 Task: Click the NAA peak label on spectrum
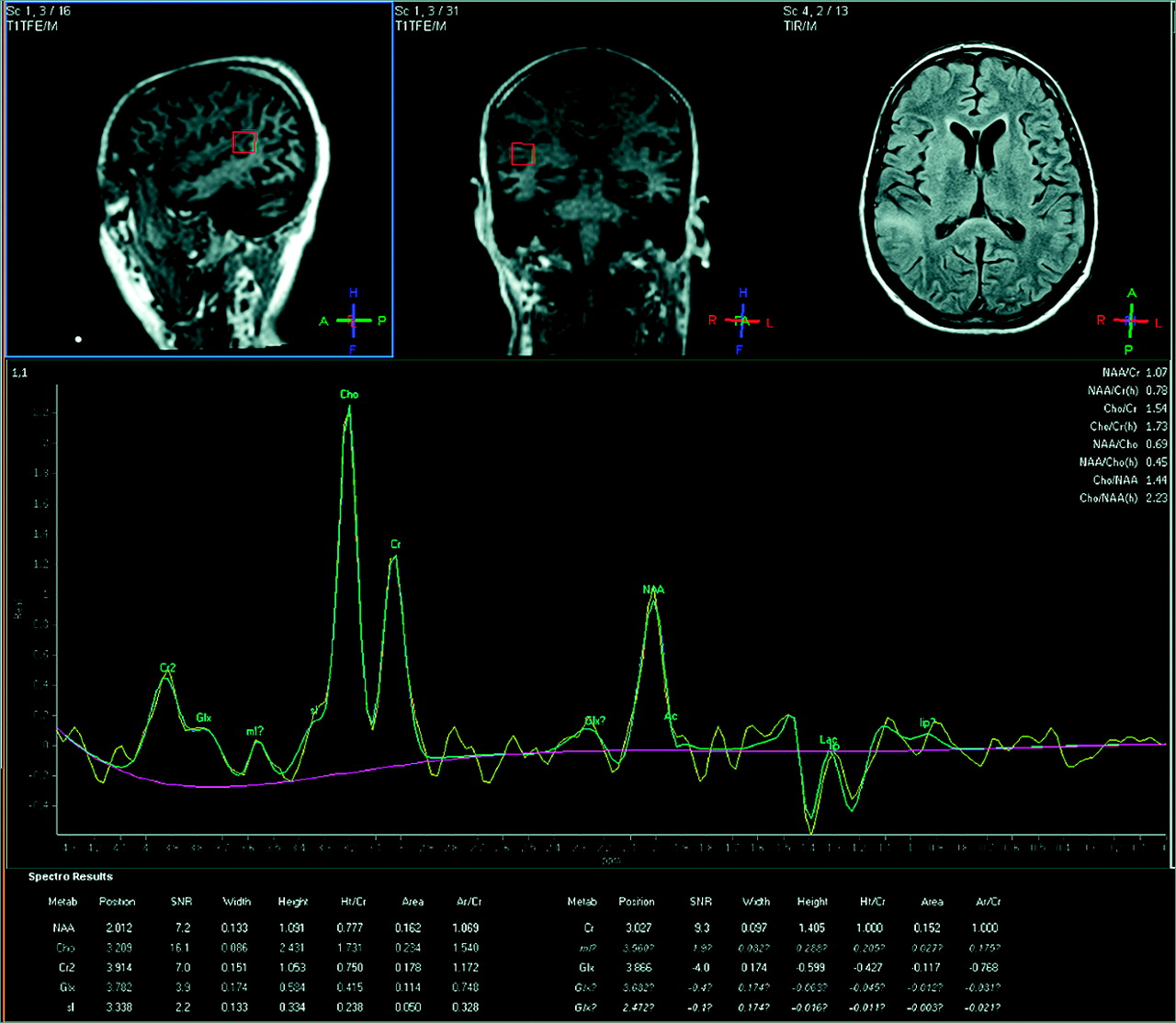point(653,590)
